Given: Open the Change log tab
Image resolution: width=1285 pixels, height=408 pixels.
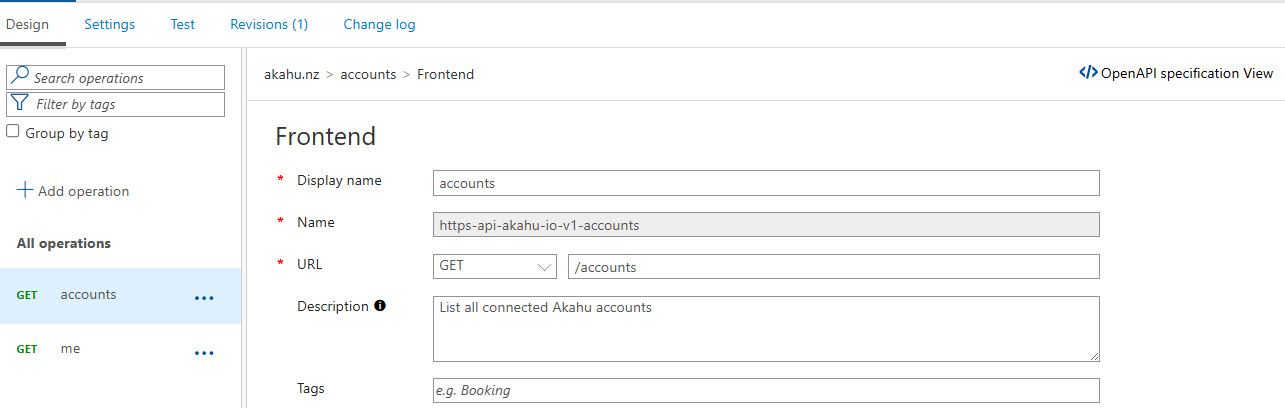Looking at the screenshot, I should (x=379, y=24).
